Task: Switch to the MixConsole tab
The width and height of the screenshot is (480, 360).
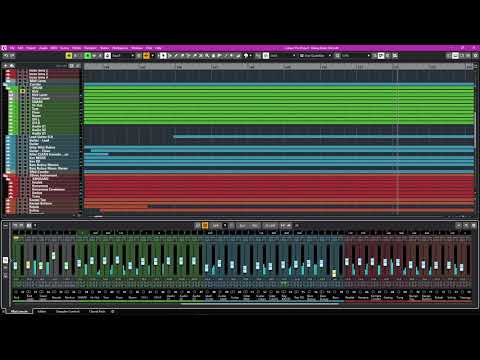Action: 19,311
